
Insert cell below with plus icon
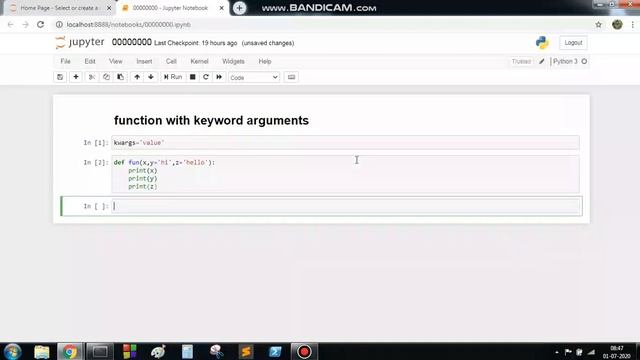pos(76,77)
